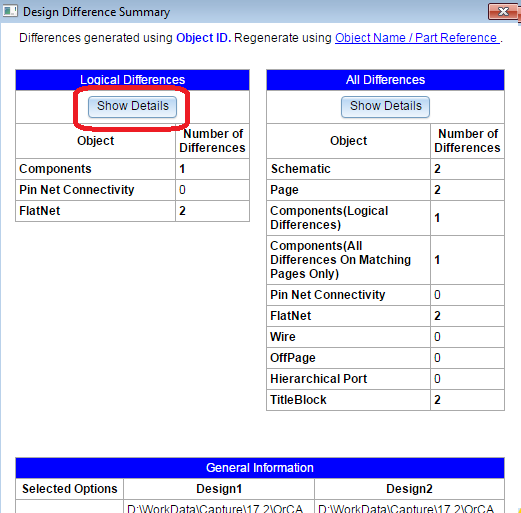Select the OffPage row

(385, 358)
